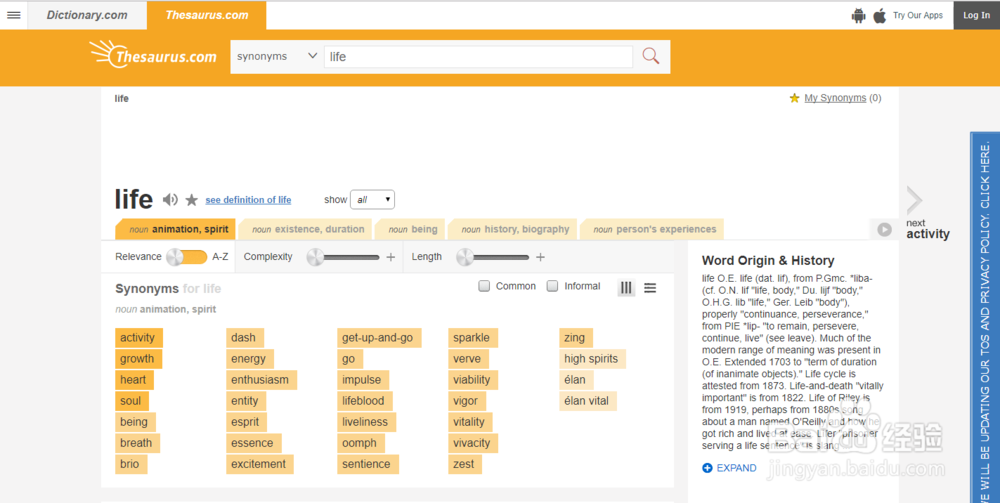The image size is (1000, 503).
Task: Click the gray star next to life
Action: point(191,200)
